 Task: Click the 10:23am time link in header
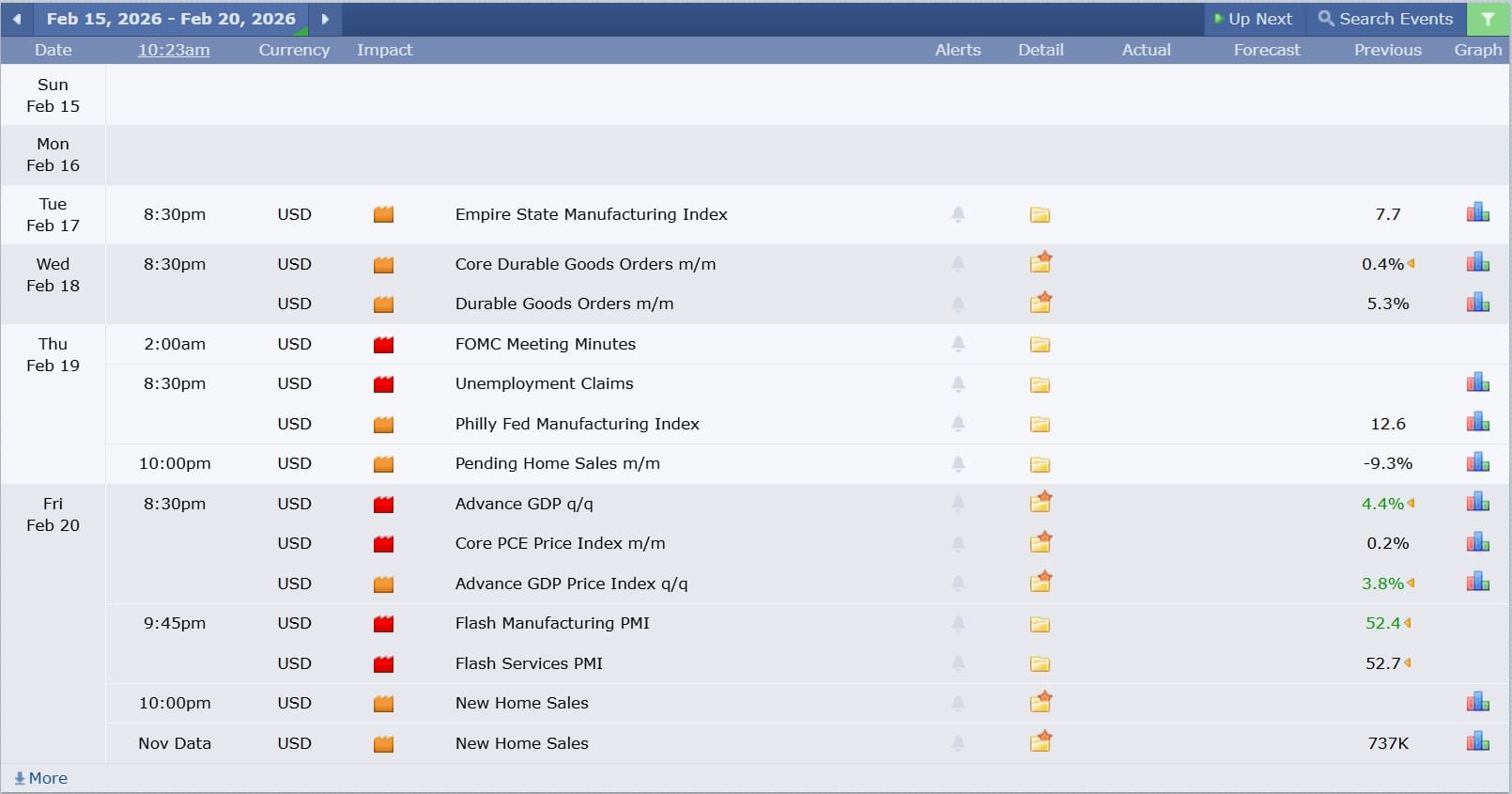tap(174, 50)
